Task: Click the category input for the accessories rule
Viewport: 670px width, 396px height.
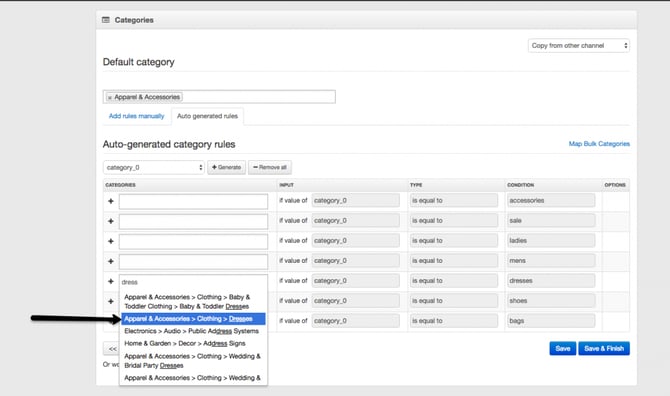Action: (194, 201)
